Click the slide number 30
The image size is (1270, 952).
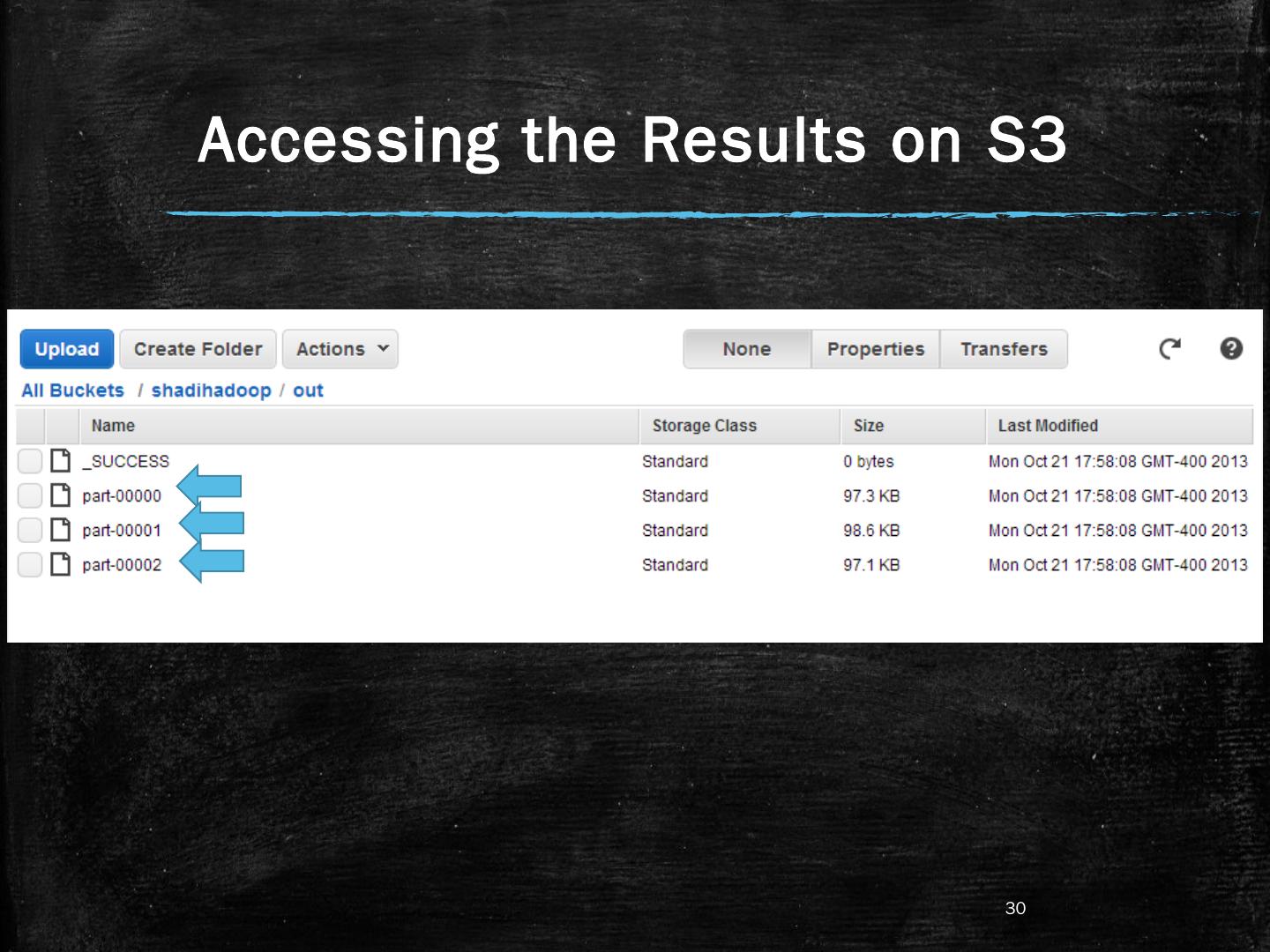tap(1015, 908)
